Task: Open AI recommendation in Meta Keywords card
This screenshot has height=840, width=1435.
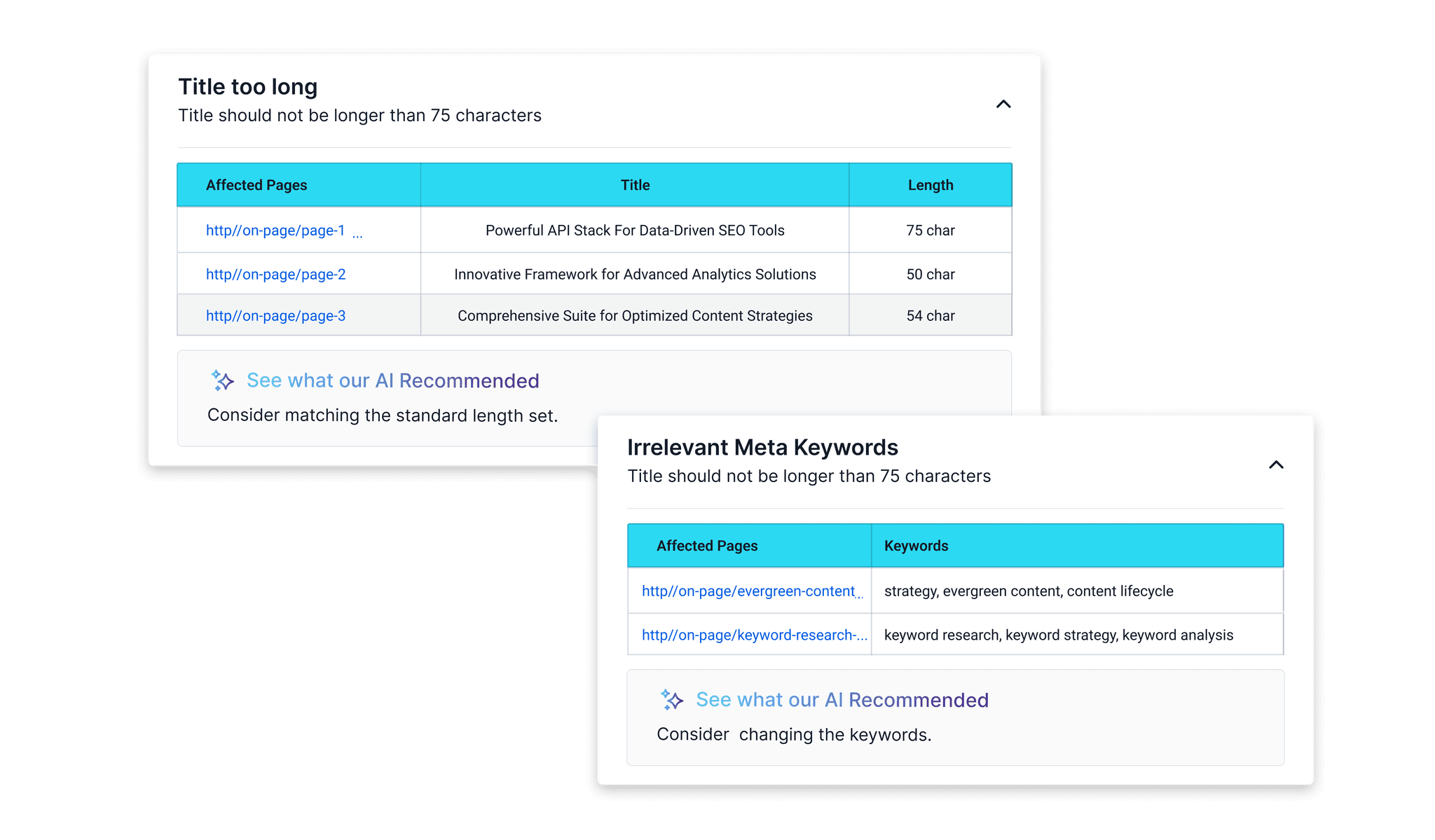Action: 842,700
